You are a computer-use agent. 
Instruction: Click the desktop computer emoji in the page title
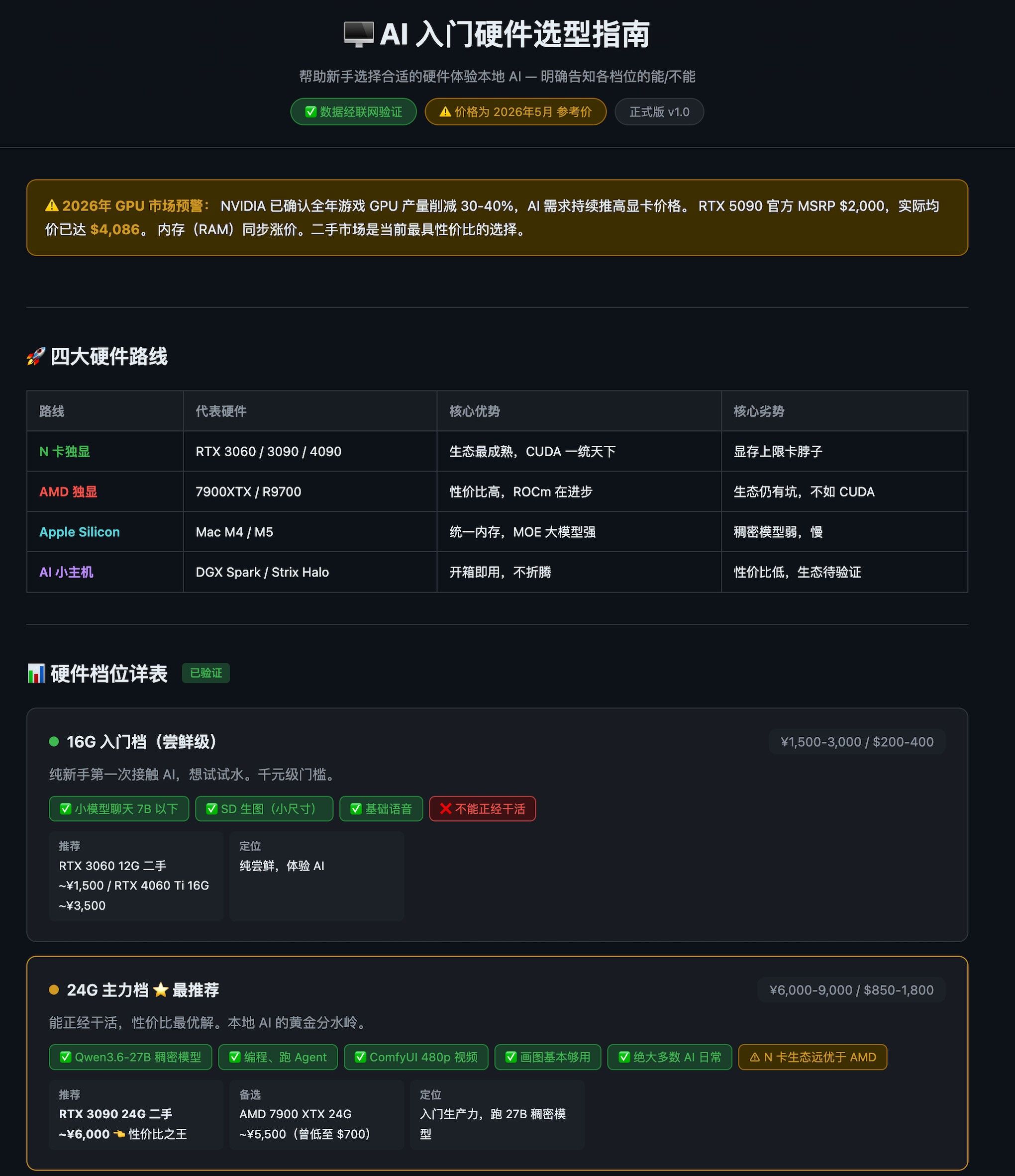pyautogui.click(x=359, y=35)
